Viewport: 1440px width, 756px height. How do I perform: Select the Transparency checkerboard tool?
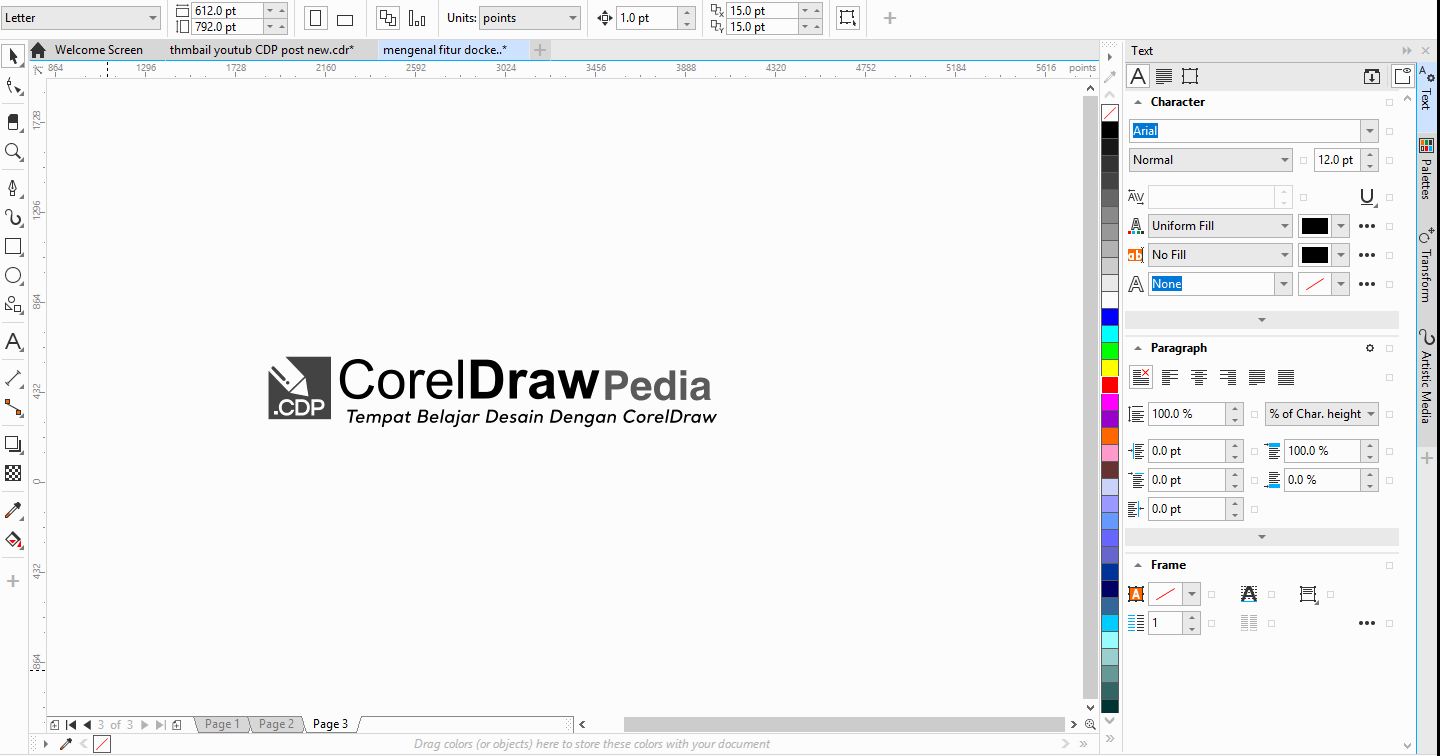pos(13,473)
